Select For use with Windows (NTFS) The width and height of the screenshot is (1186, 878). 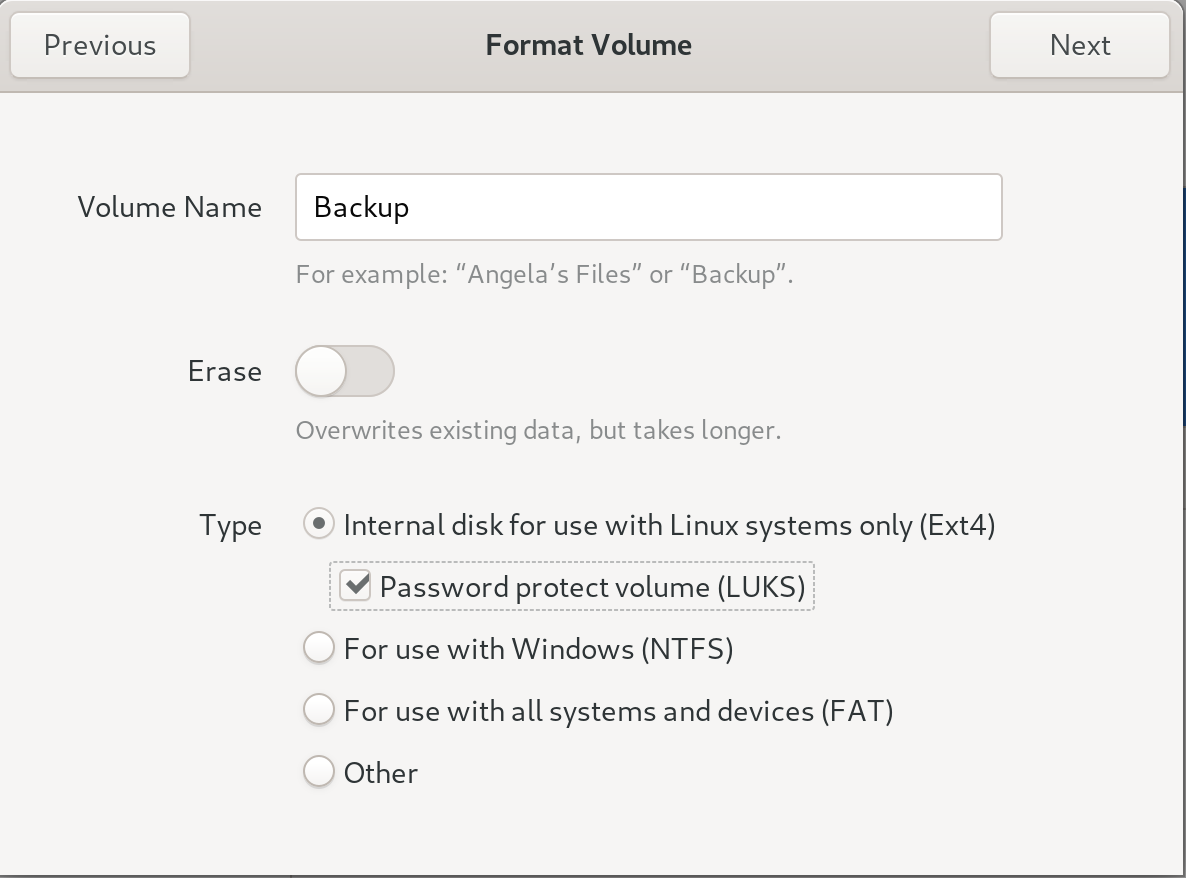[318, 647]
